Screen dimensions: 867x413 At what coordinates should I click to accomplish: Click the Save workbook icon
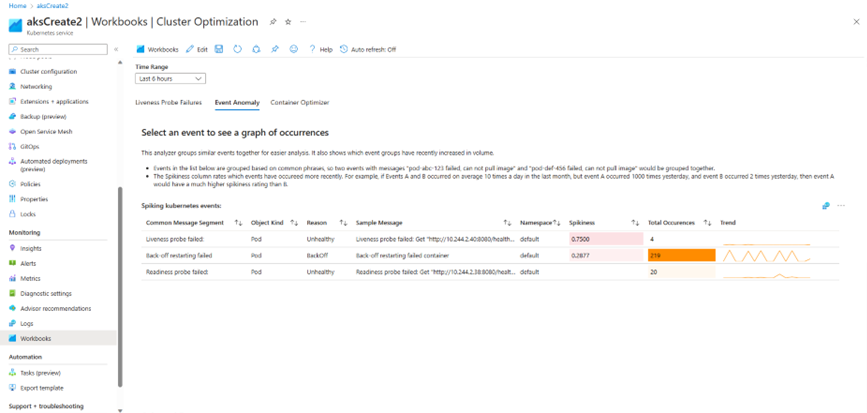[219, 49]
